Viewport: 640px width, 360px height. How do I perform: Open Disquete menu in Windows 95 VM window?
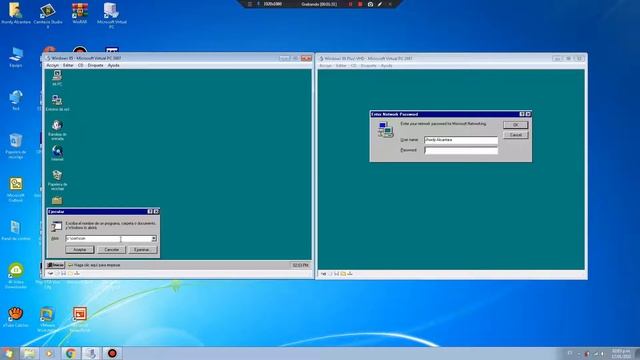tap(96, 65)
